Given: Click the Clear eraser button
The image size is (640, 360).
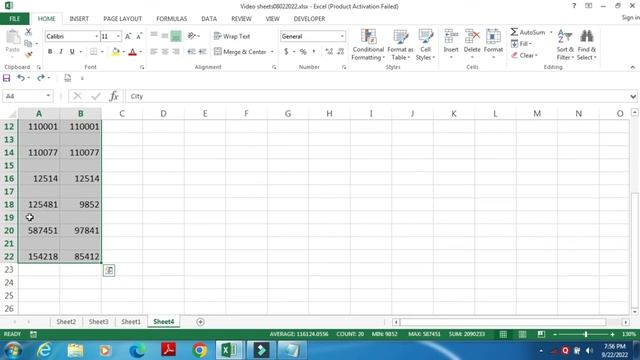Looking at the screenshot, I should [x=524, y=55].
